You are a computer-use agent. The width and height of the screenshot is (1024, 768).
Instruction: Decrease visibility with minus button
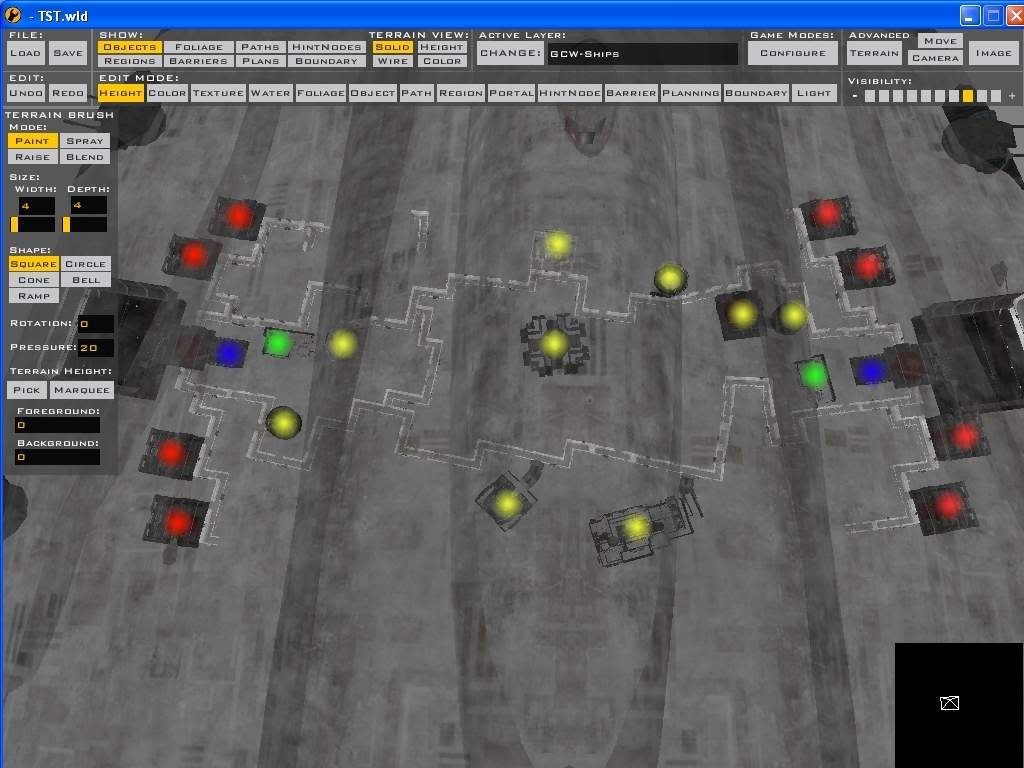855,96
